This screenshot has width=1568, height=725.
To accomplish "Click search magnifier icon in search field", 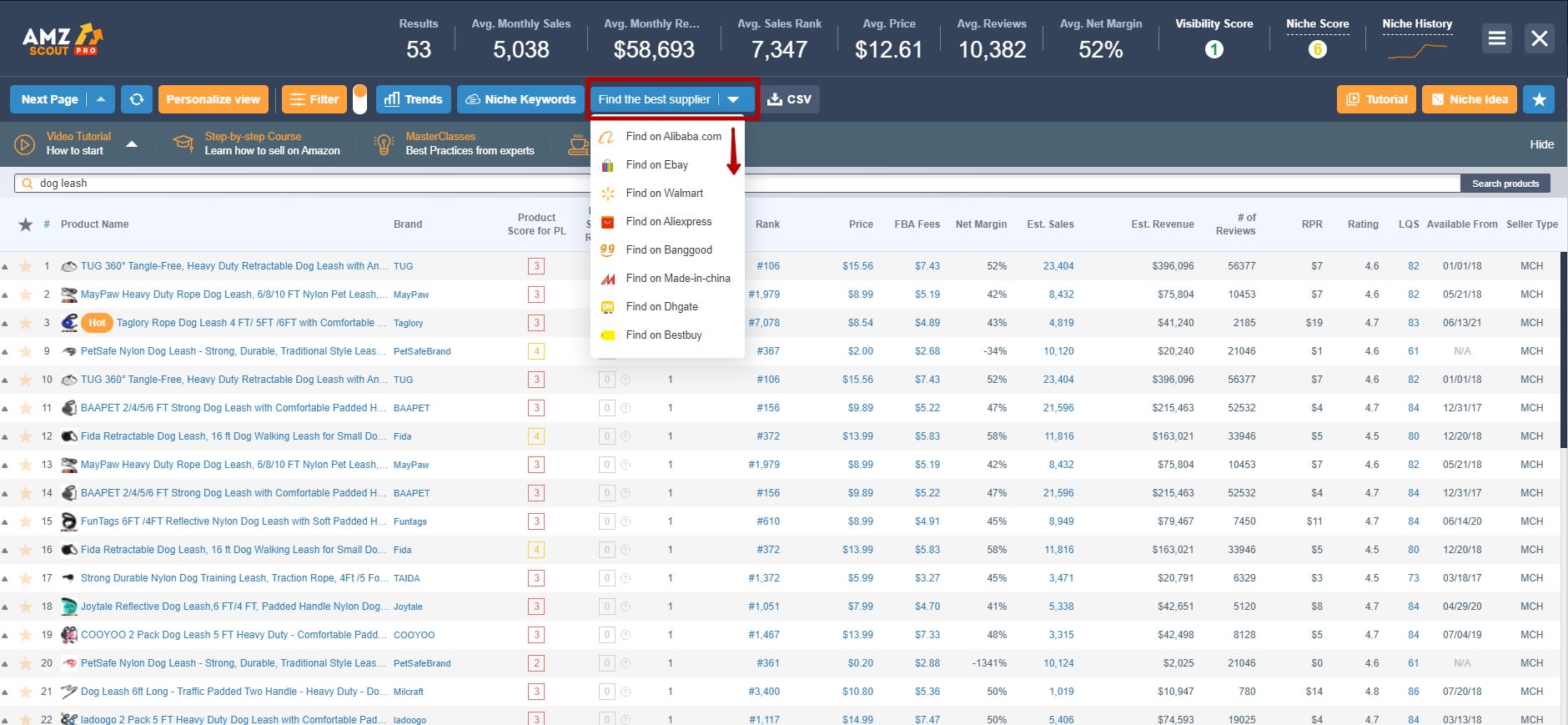I will click(x=28, y=184).
